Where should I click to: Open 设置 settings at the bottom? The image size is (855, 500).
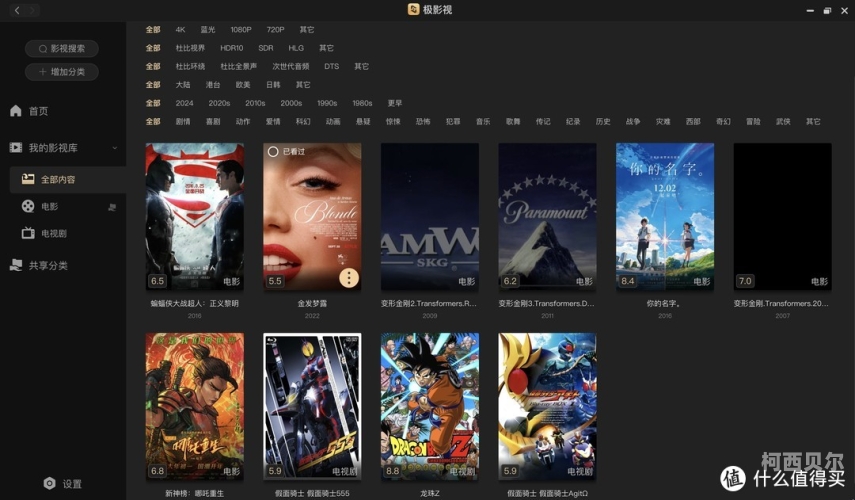63,484
